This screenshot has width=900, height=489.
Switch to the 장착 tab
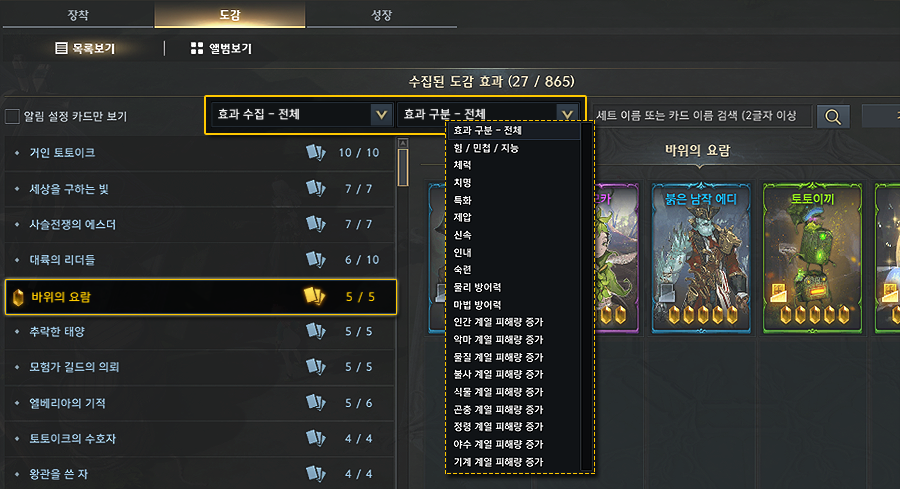[x=78, y=15]
